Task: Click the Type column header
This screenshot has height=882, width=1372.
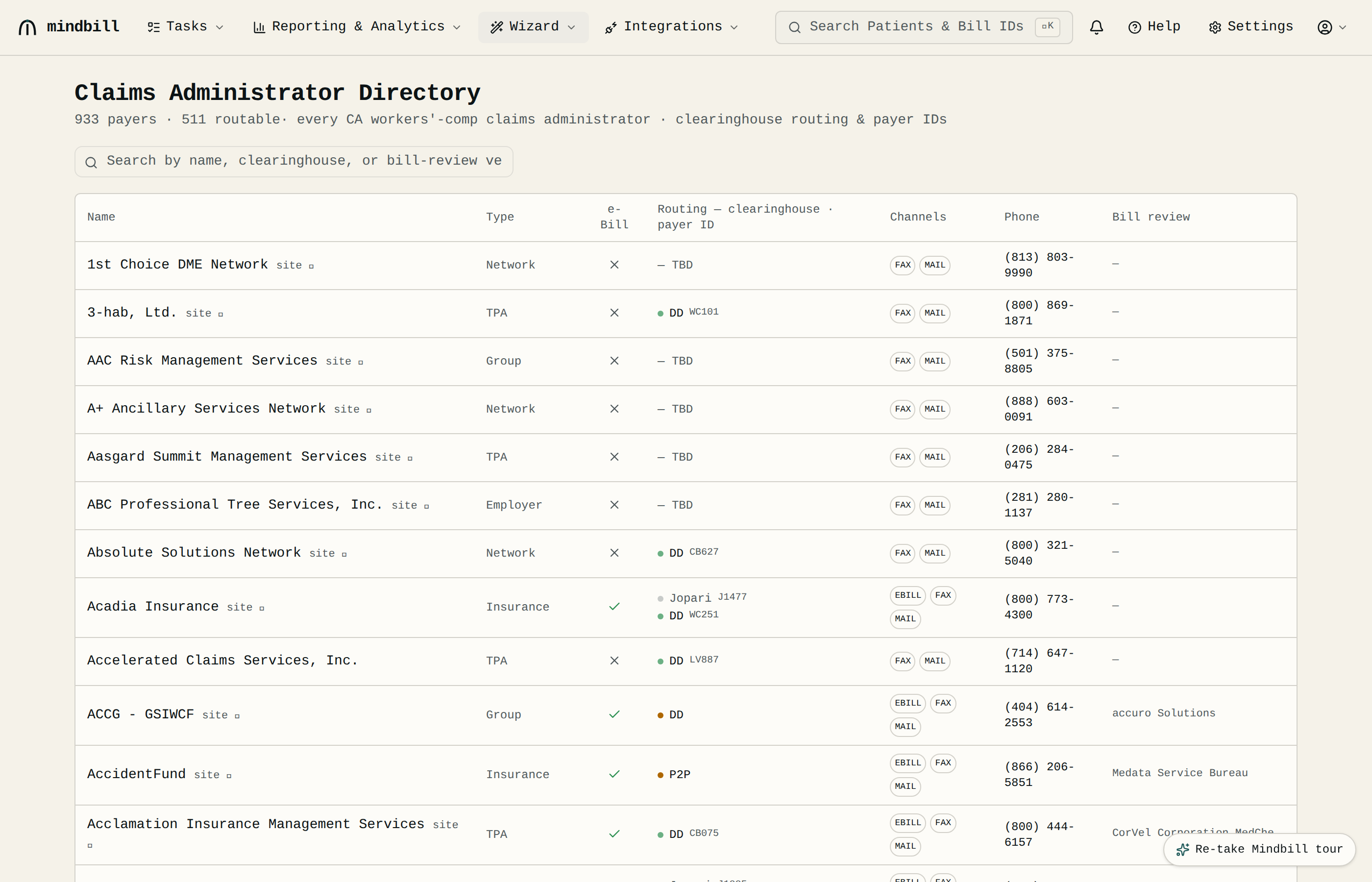Action: click(x=500, y=217)
